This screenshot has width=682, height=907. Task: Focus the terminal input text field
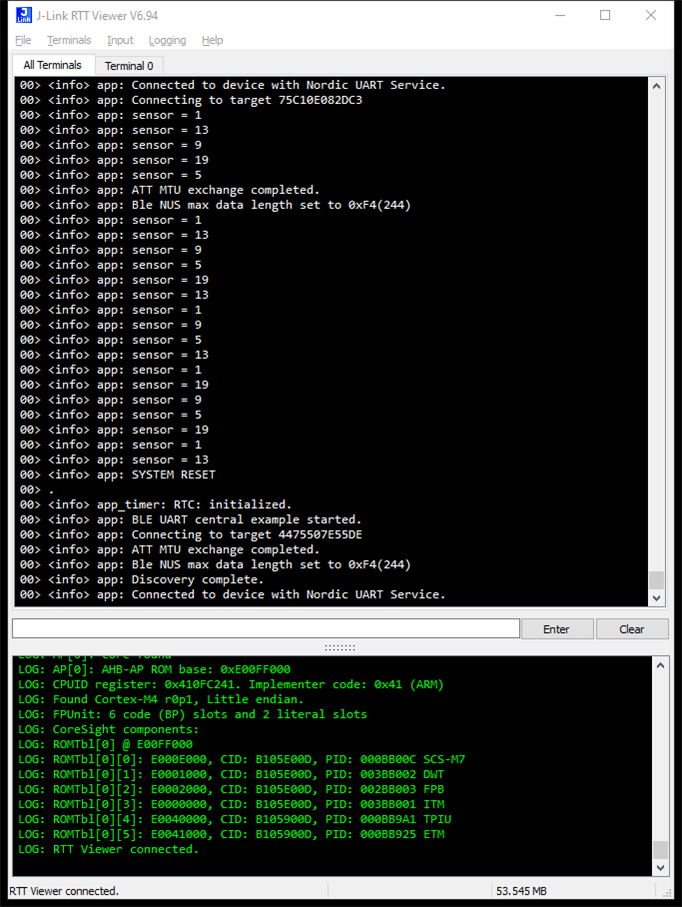266,628
